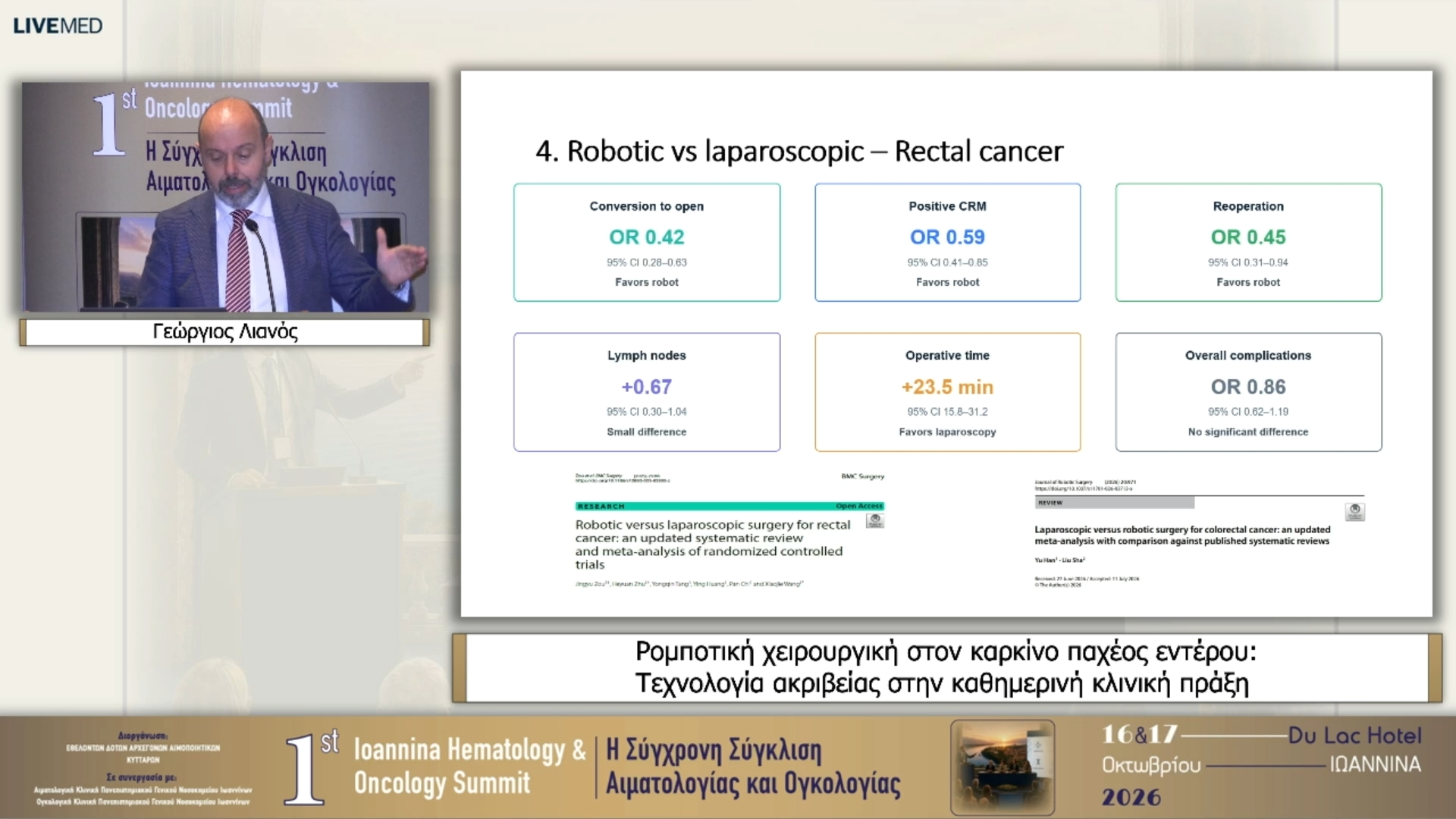Click the '95% CI 0.28–0.63' text
The image size is (1456, 819).
click(647, 262)
